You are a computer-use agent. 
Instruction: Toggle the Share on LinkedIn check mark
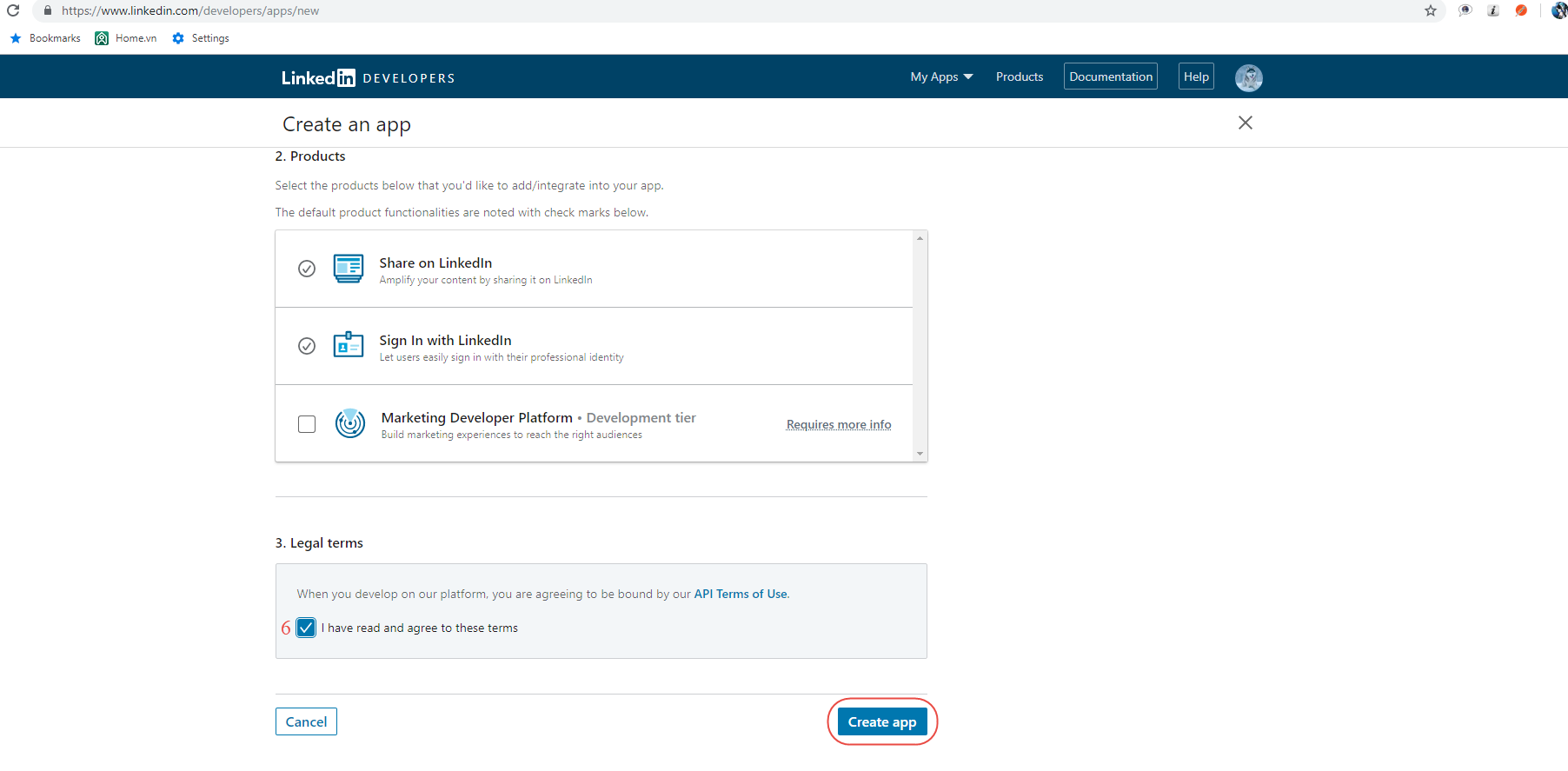pos(307,269)
